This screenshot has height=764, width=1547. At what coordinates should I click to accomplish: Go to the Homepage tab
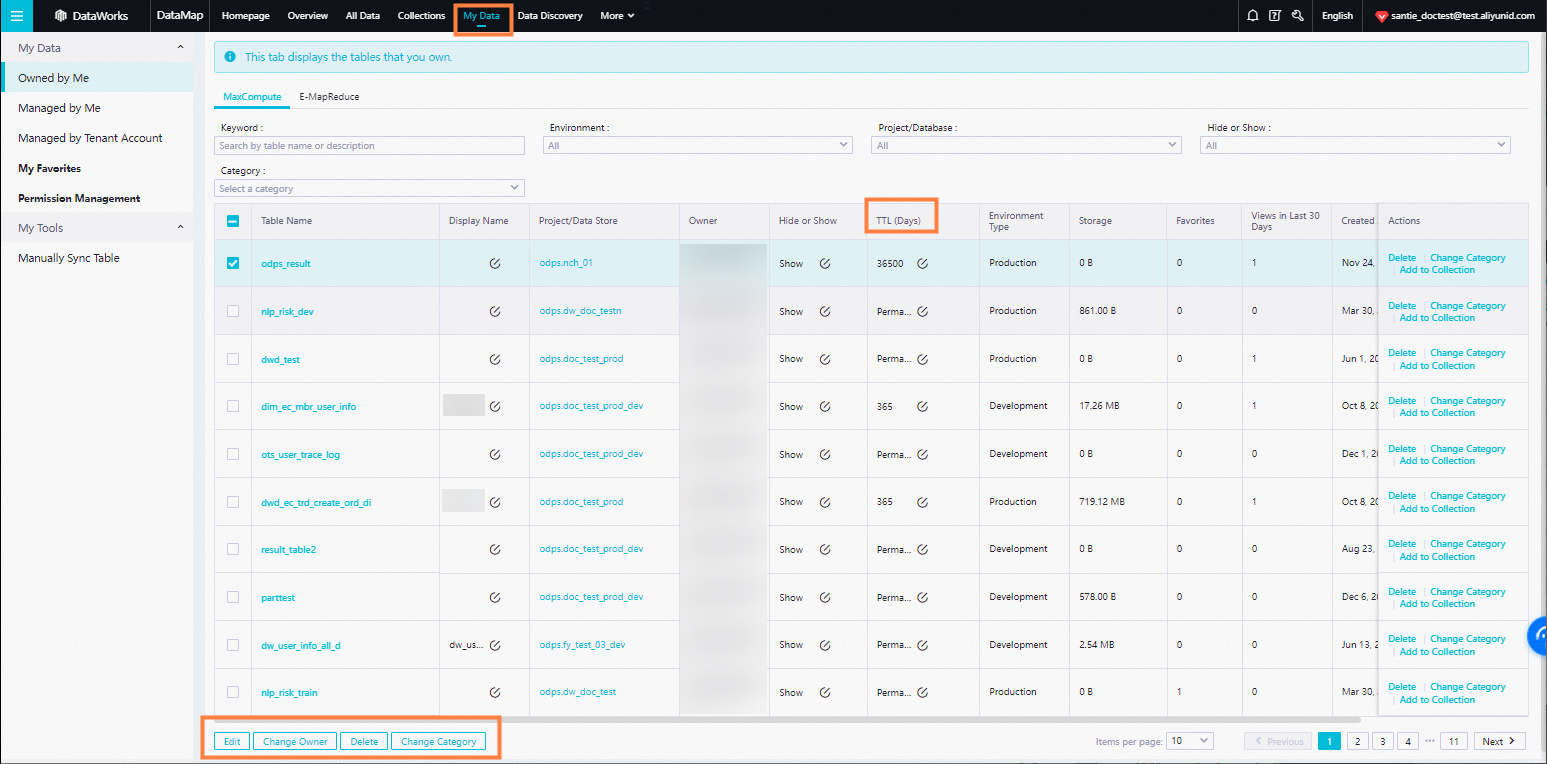246,16
